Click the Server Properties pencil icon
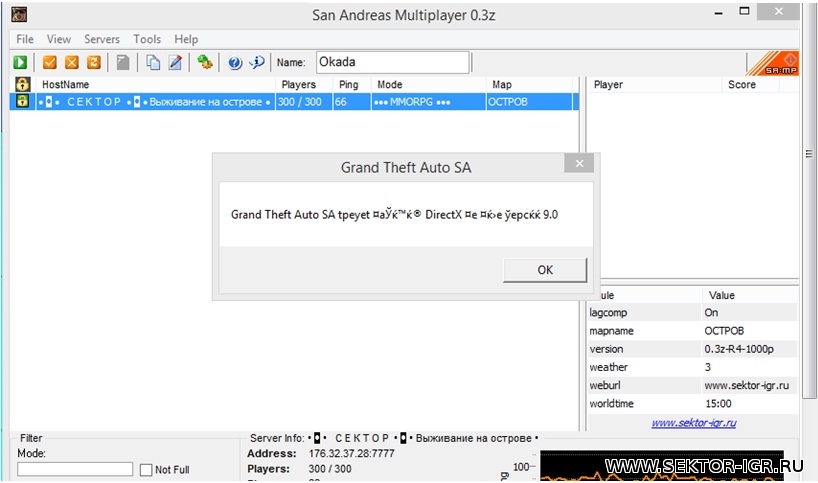The height and width of the screenshot is (483, 818). [x=175, y=63]
